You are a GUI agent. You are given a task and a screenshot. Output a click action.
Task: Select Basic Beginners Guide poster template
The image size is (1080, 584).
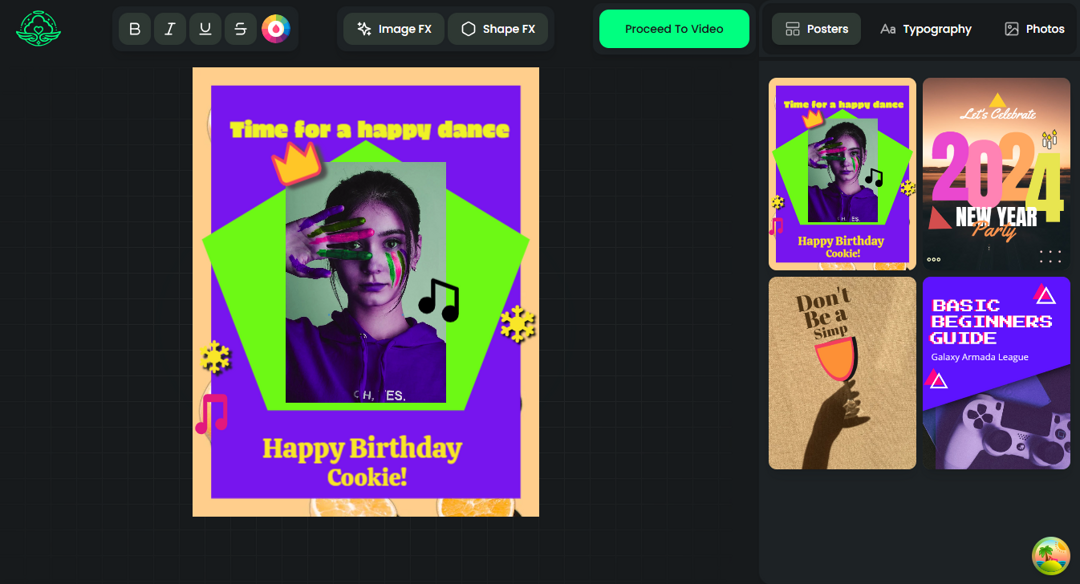click(x=996, y=373)
